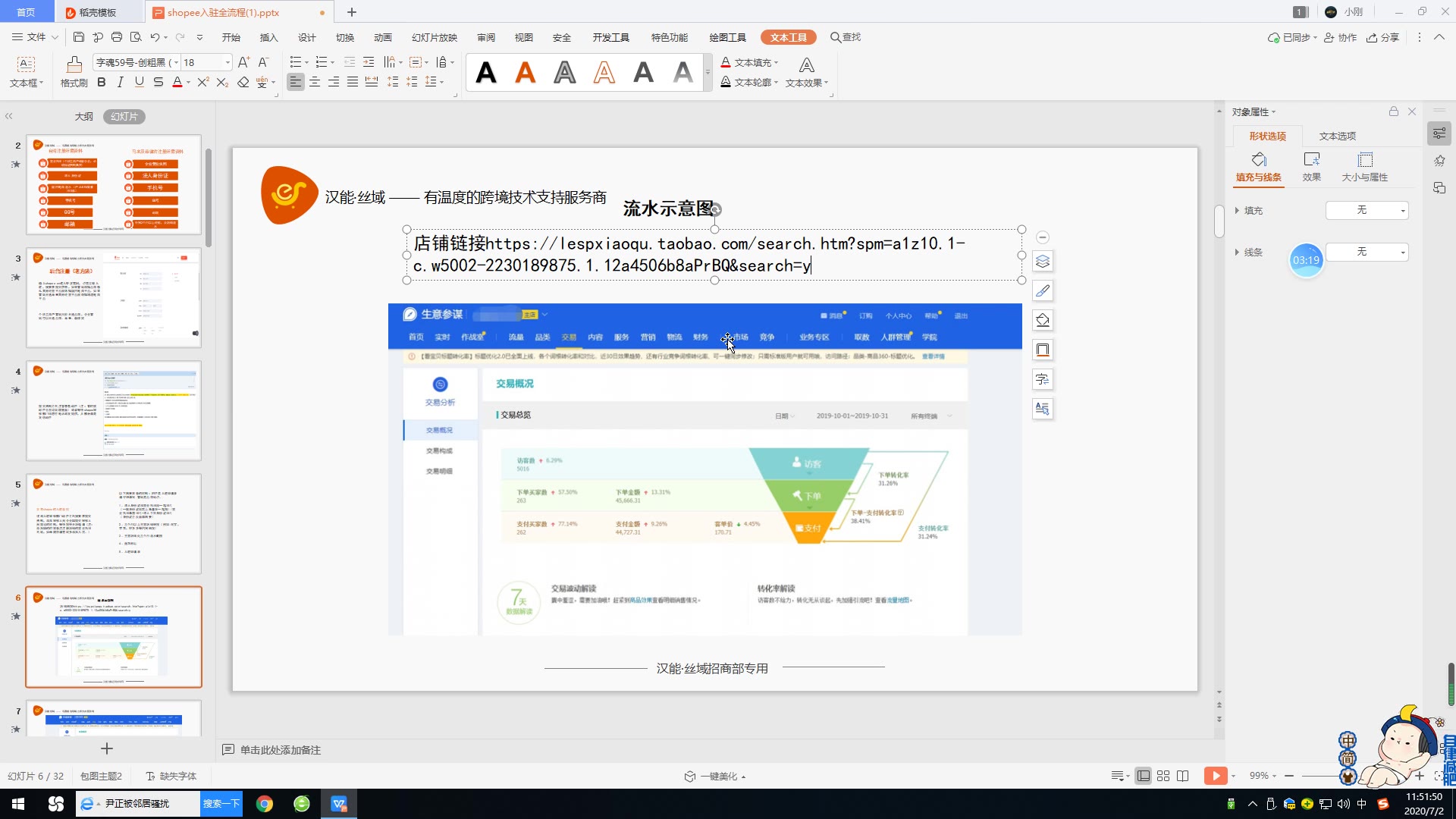Toggle underline formatting
This screenshot has height=819, width=1456.
[x=139, y=82]
